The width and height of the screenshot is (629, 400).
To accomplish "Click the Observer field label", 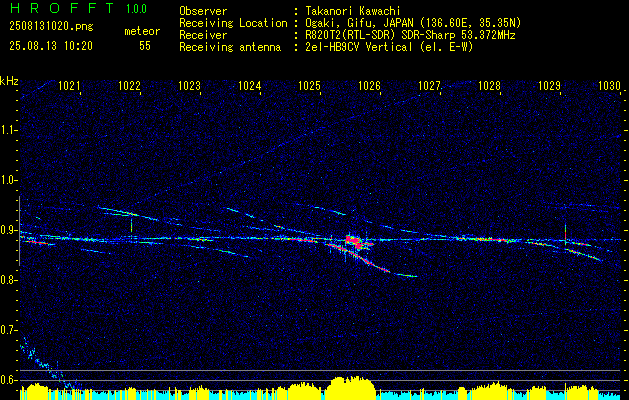I will tap(203, 11).
